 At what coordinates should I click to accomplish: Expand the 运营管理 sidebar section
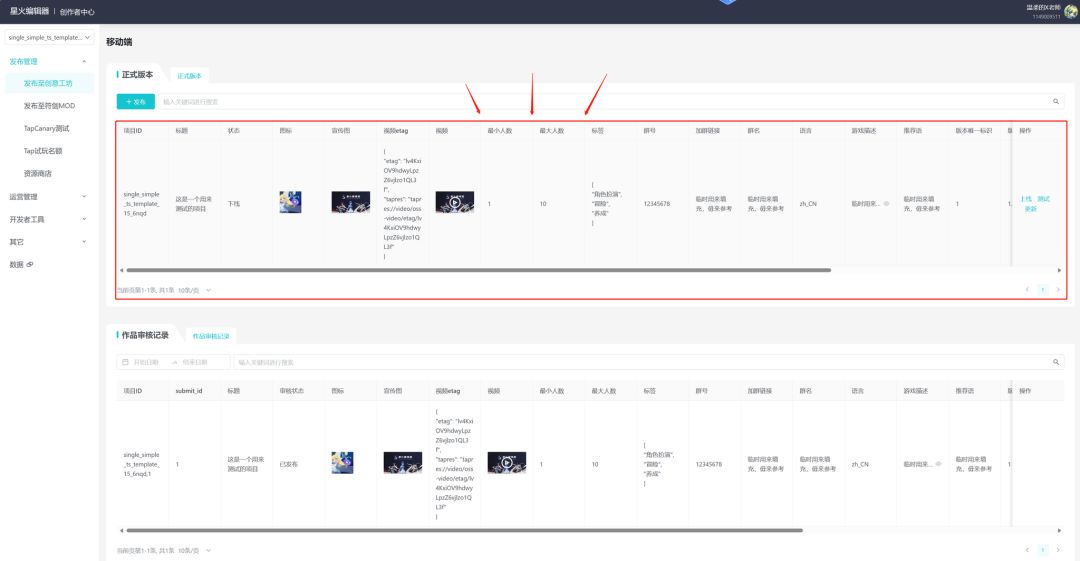(48, 197)
